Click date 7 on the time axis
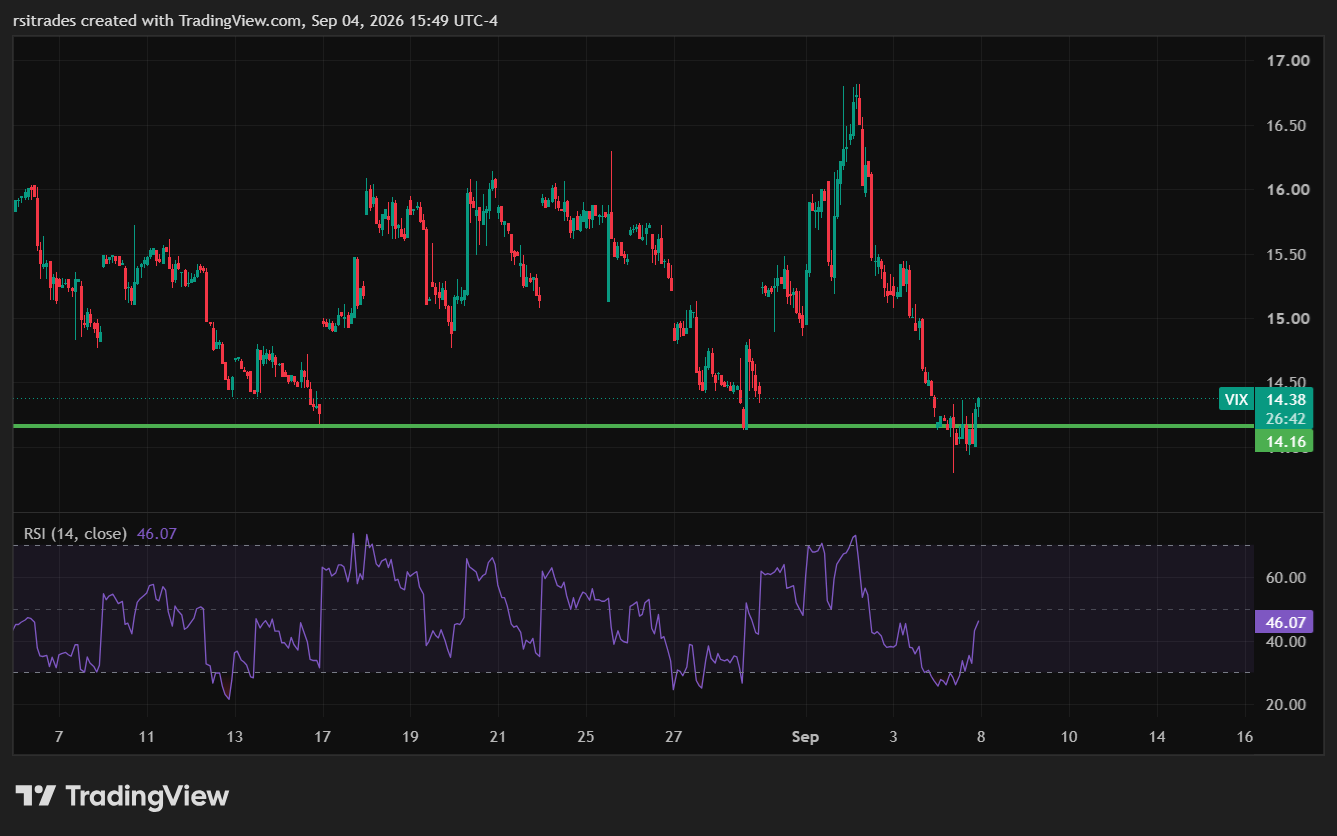This screenshot has width=1337, height=836. tap(59, 738)
